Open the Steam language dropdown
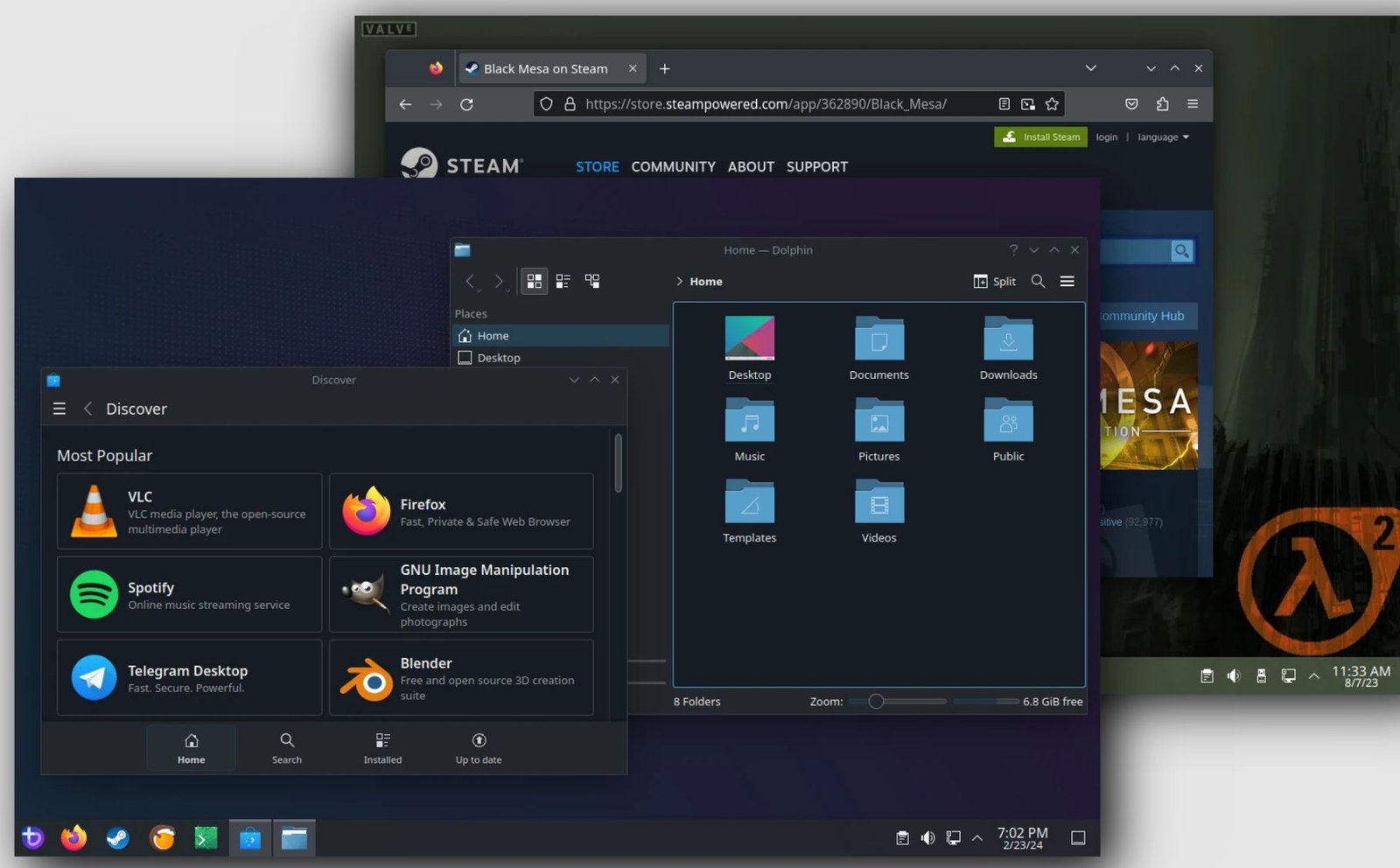The width and height of the screenshot is (1400, 868). 1162,136
